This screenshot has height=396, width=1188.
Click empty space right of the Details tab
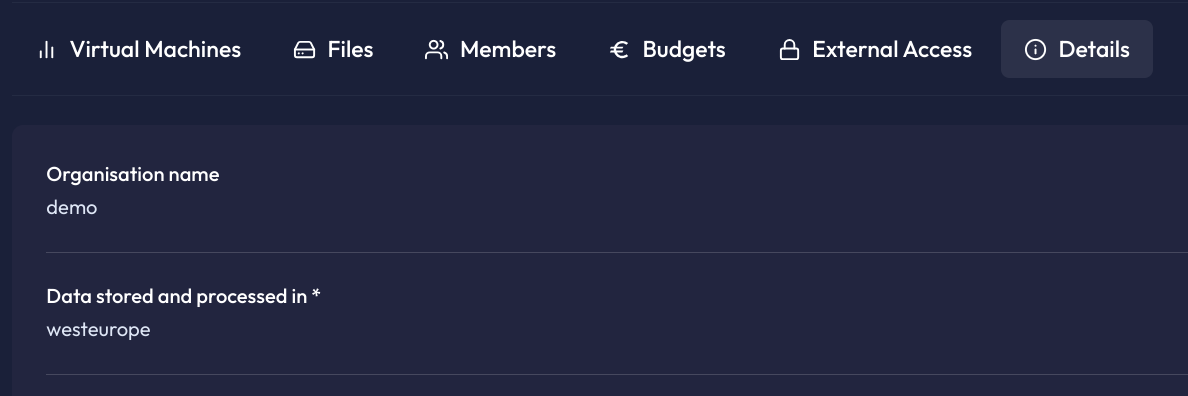1171,49
